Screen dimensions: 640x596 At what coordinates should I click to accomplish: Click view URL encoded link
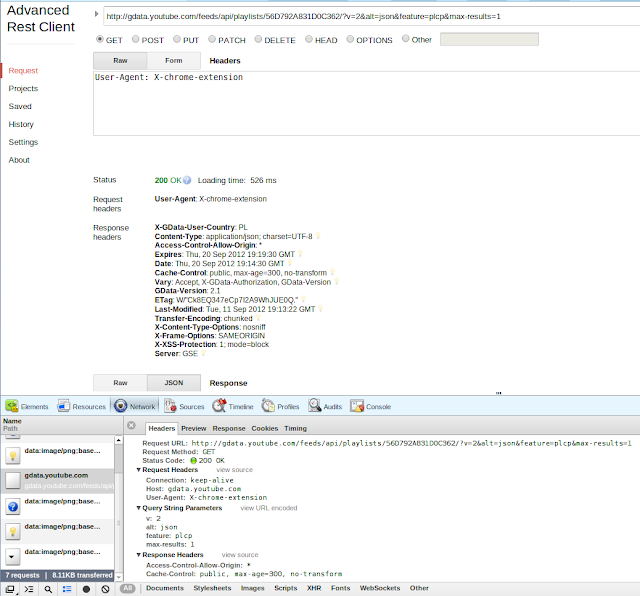coord(269,508)
